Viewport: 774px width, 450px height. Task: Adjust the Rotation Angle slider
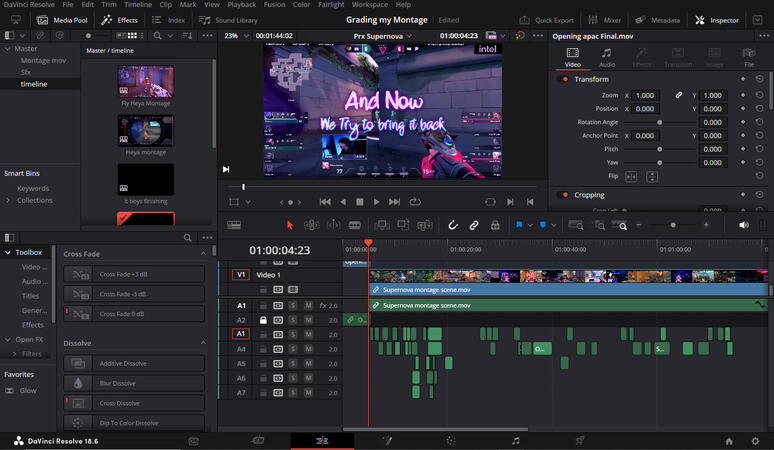pyautogui.click(x=659, y=122)
